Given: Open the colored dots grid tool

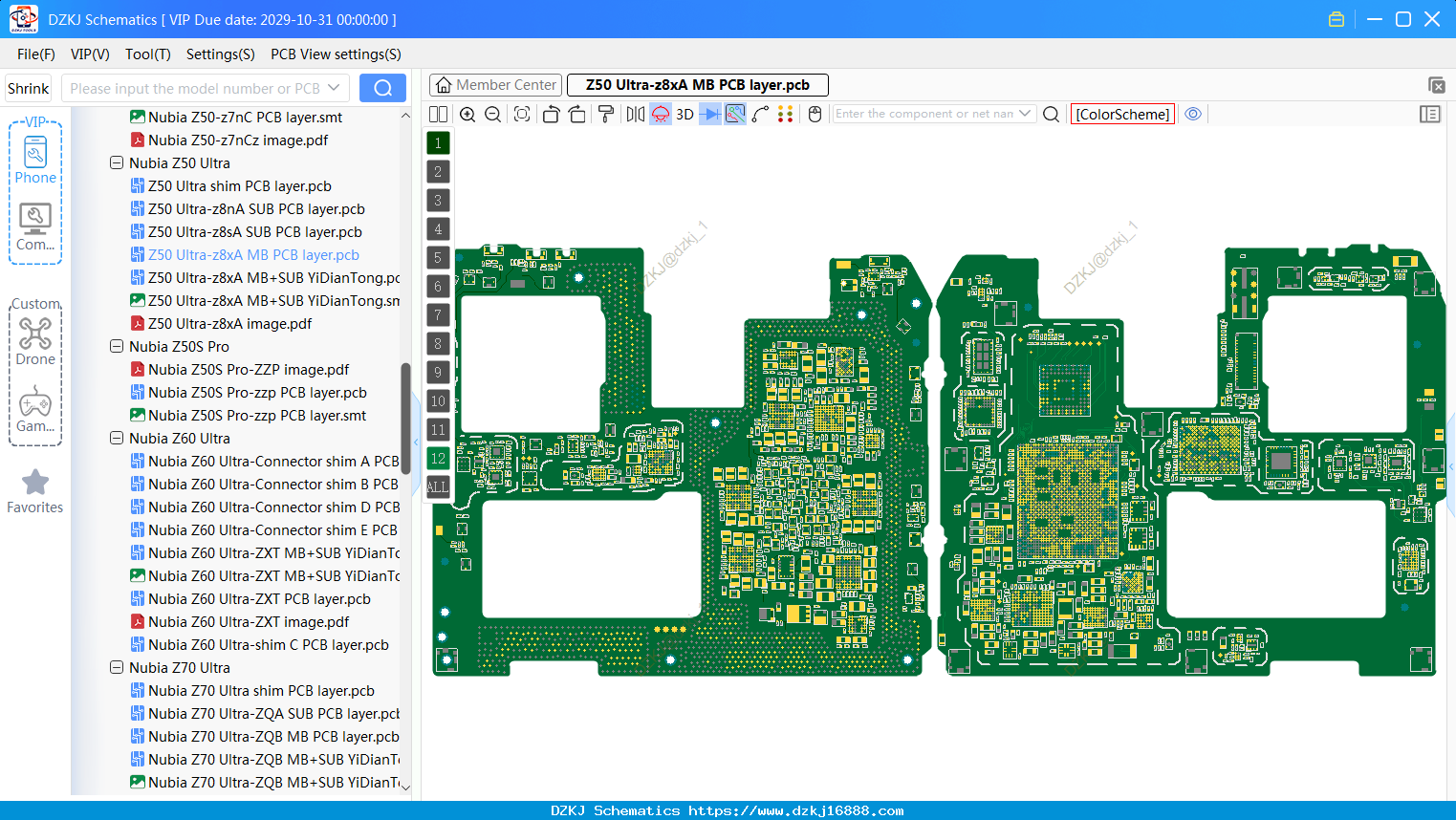Looking at the screenshot, I should click(786, 114).
